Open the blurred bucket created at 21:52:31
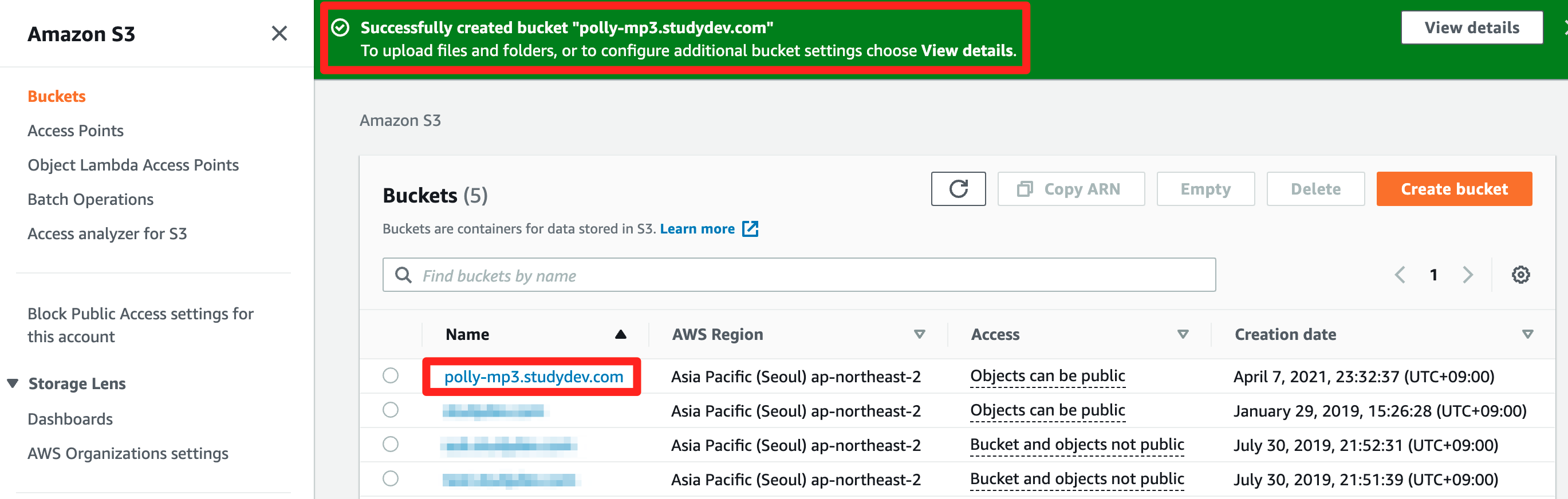Image resolution: width=1568 pixels, height=499 pixels. (509, 446)
